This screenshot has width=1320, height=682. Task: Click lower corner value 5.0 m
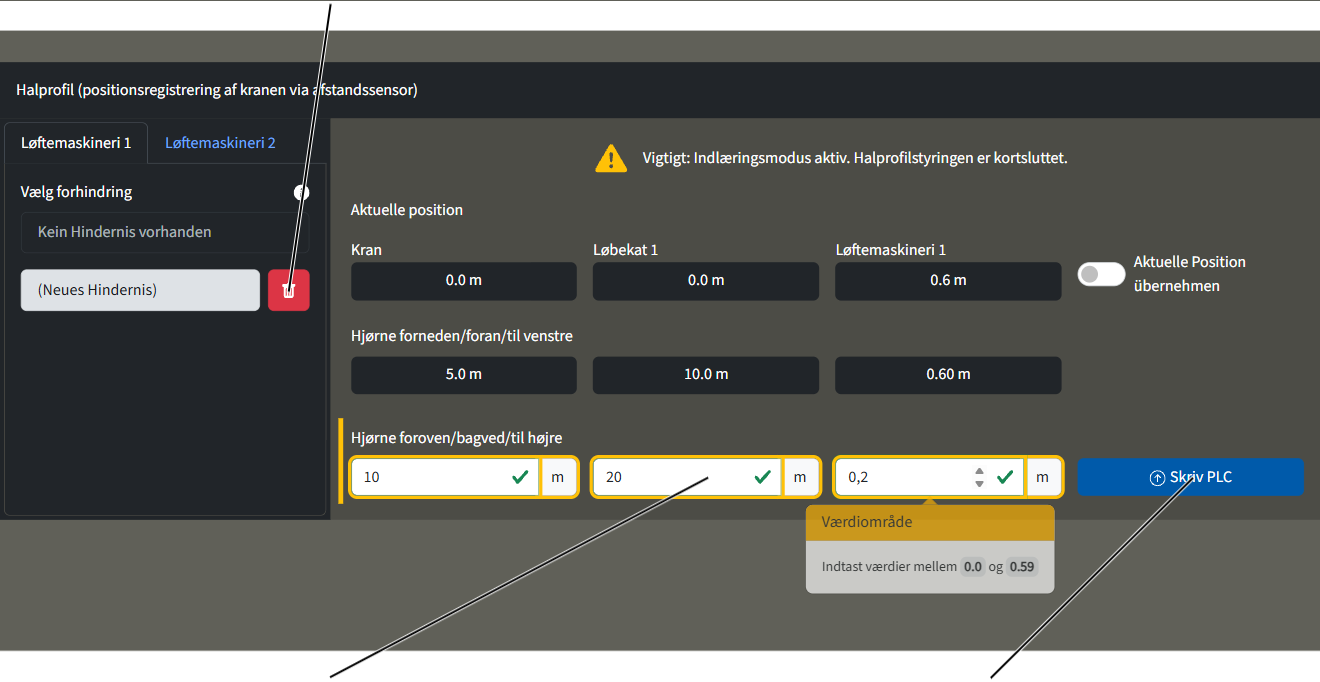(464, 375)
